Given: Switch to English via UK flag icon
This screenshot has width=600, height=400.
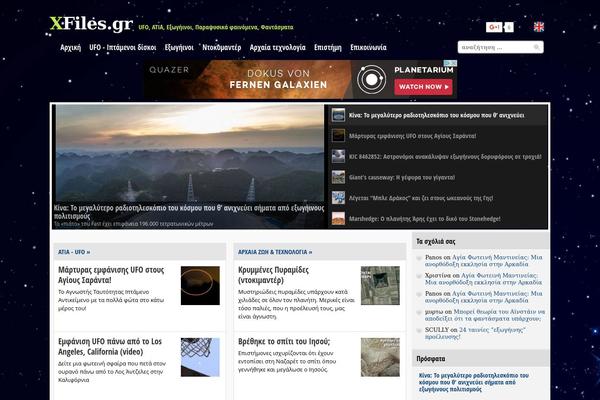Looking at the screenshot, I should pos(539,27).
